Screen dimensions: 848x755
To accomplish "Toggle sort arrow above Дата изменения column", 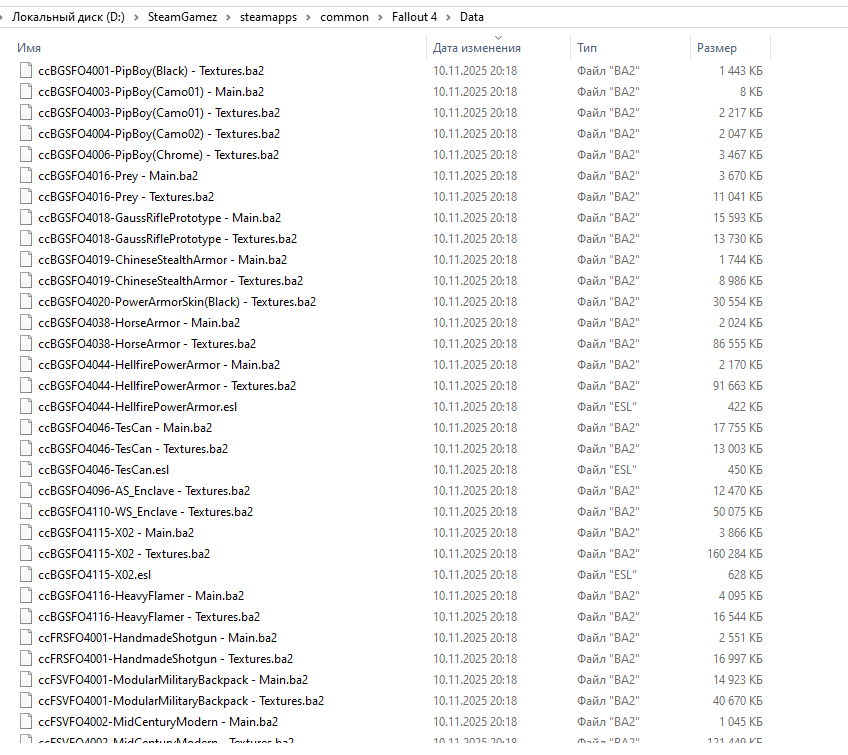I will pyautogui.click(x=499, y=37).
